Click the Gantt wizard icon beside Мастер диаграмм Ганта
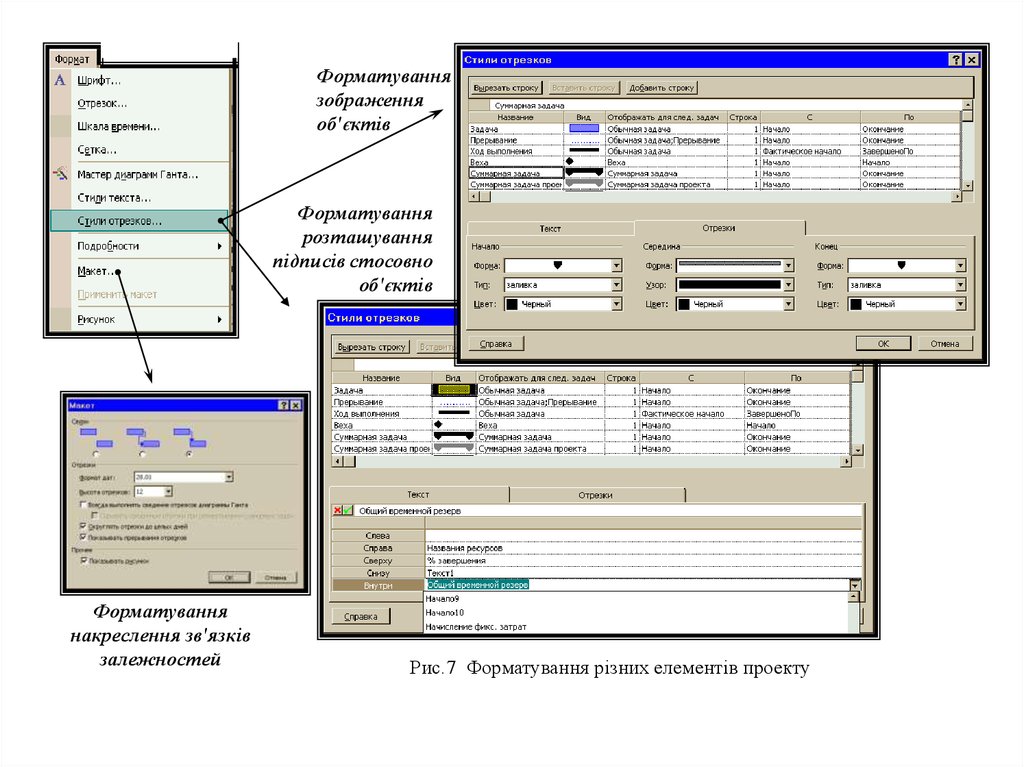Viewport: 1024px width, 767px height. (60, 174)
